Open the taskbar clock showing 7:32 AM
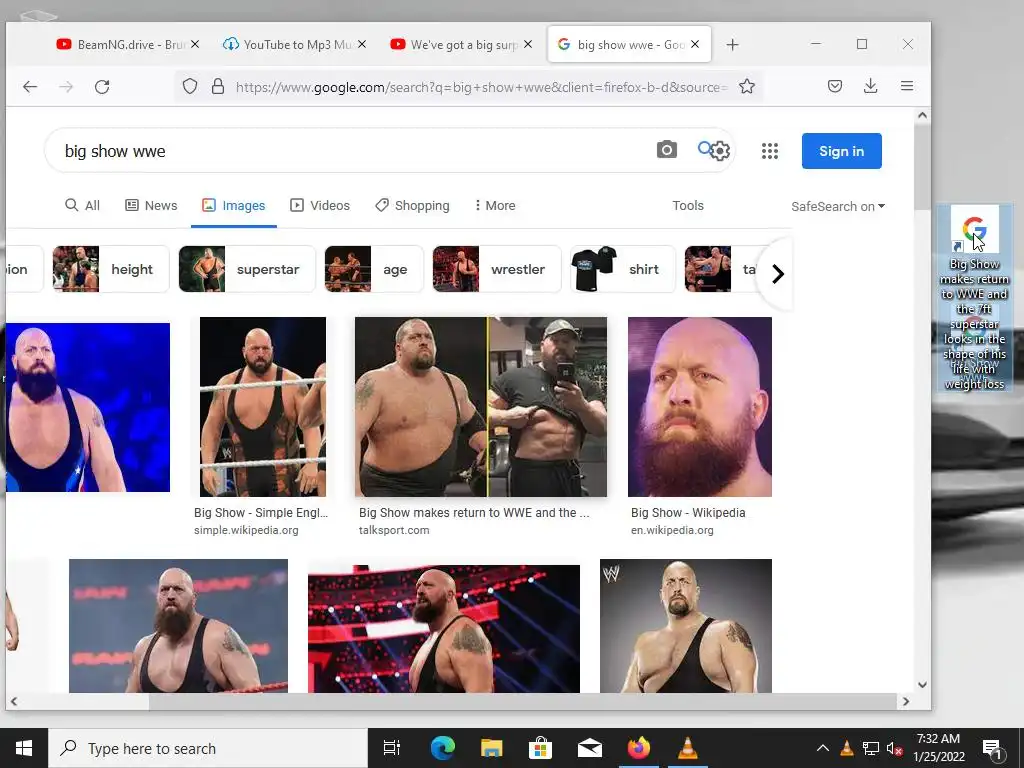Image resolution: width=1024 pixels, height=768 pixels. click(x=938, y=748)
